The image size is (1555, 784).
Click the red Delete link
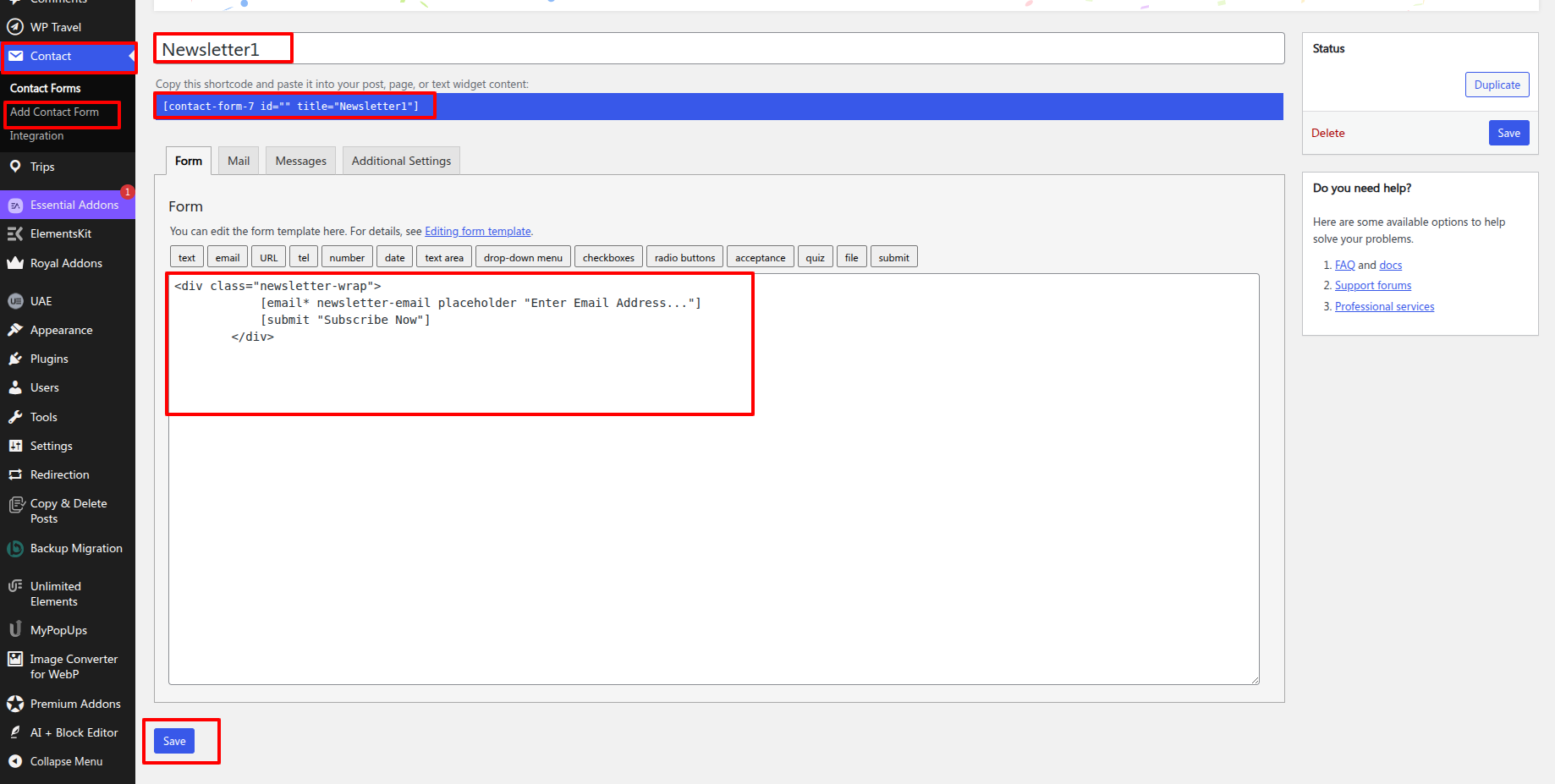pos(1327,133)
